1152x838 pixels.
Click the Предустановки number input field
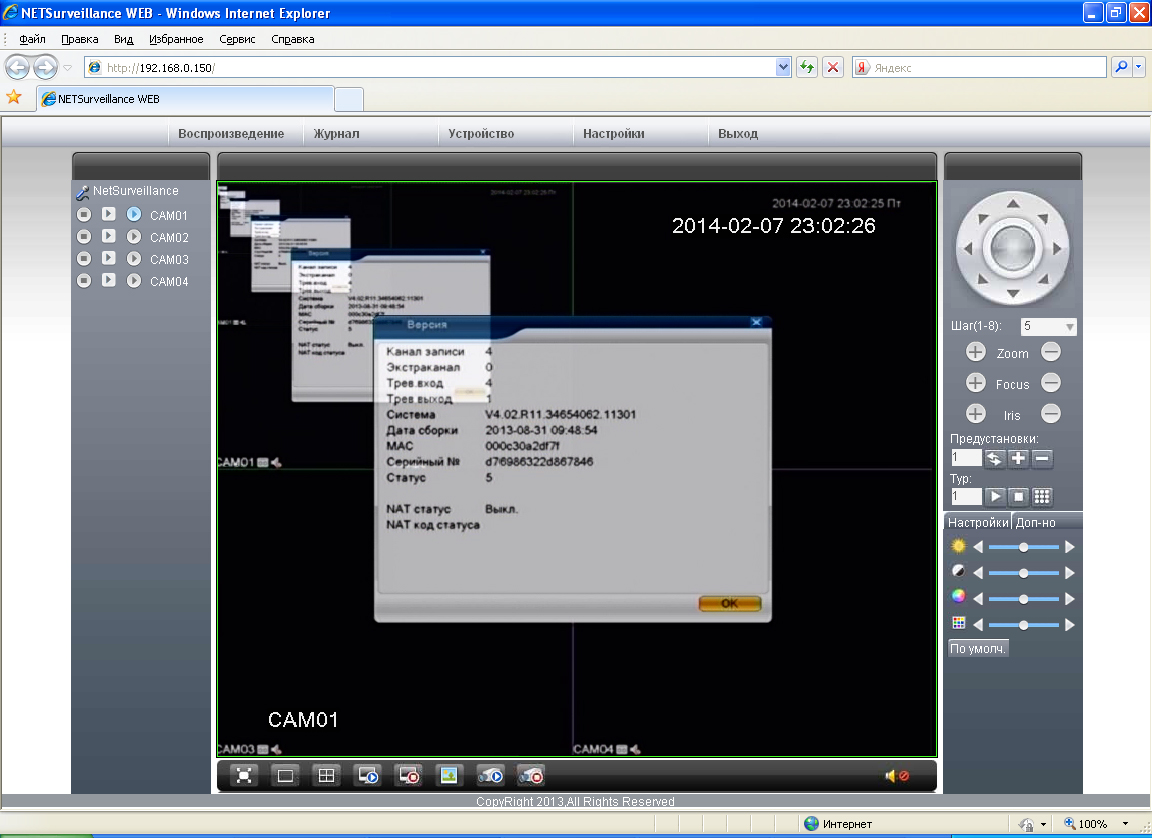966,458
